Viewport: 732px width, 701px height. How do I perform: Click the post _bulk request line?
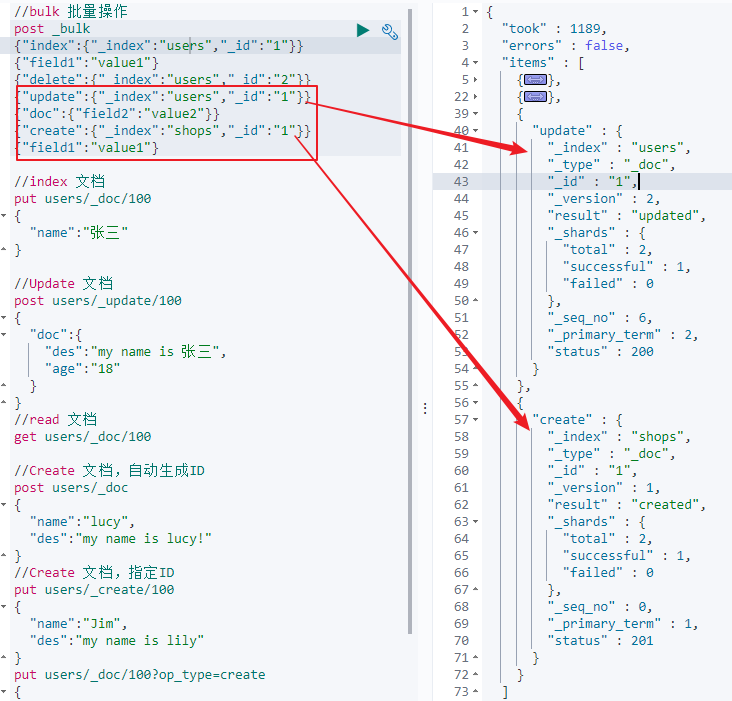pos(52,29)
